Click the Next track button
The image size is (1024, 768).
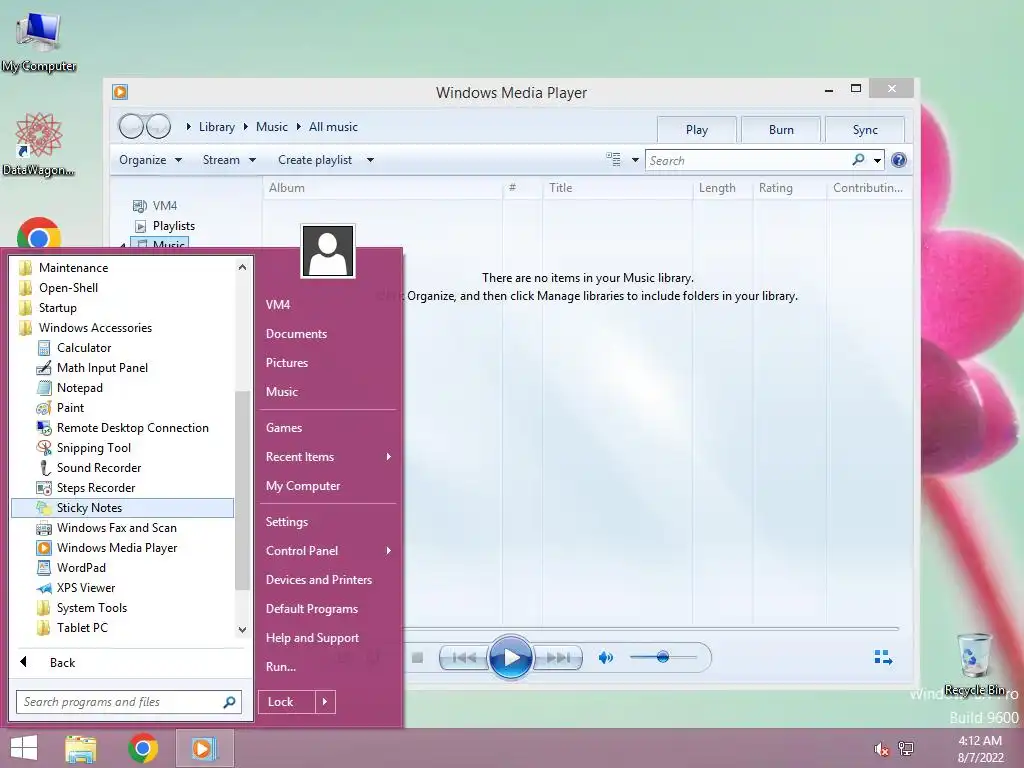point(557,658)
